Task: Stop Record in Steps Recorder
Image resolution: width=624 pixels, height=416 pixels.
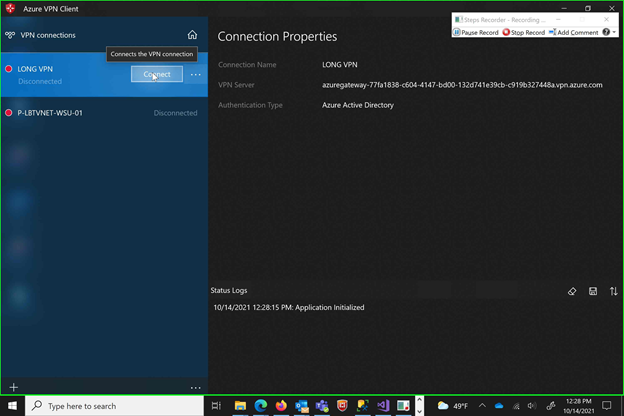Action: pyautogui.click(x=524, y=32)
